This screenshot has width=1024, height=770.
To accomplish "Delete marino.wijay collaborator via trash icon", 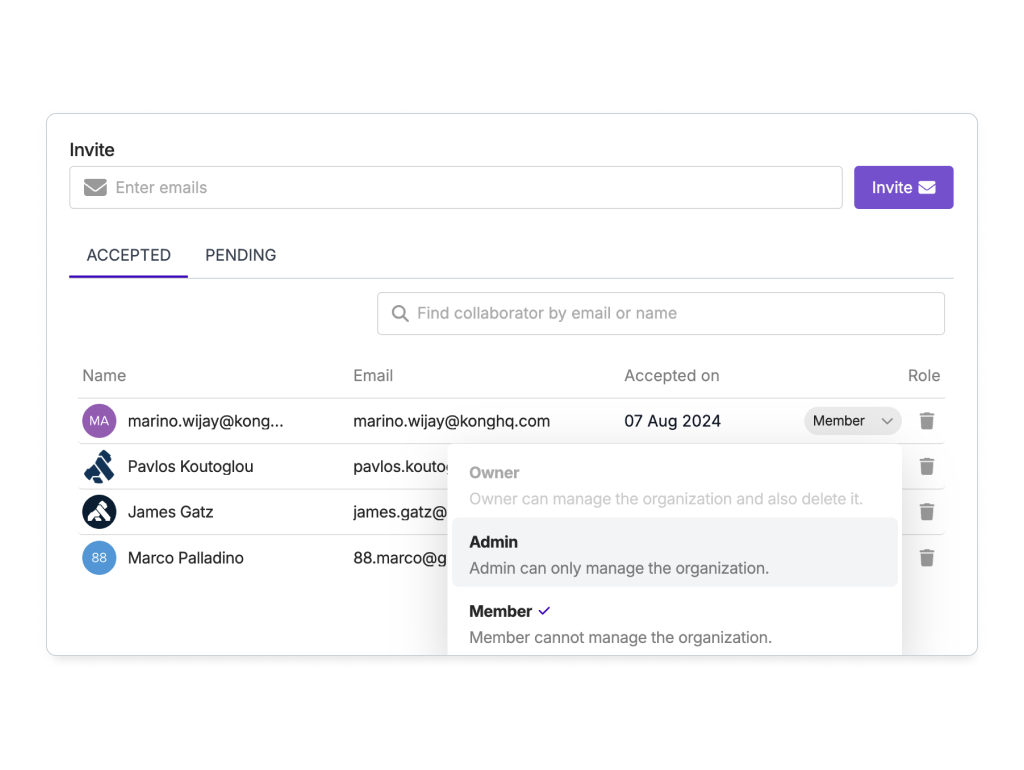I will coord(926,421).
